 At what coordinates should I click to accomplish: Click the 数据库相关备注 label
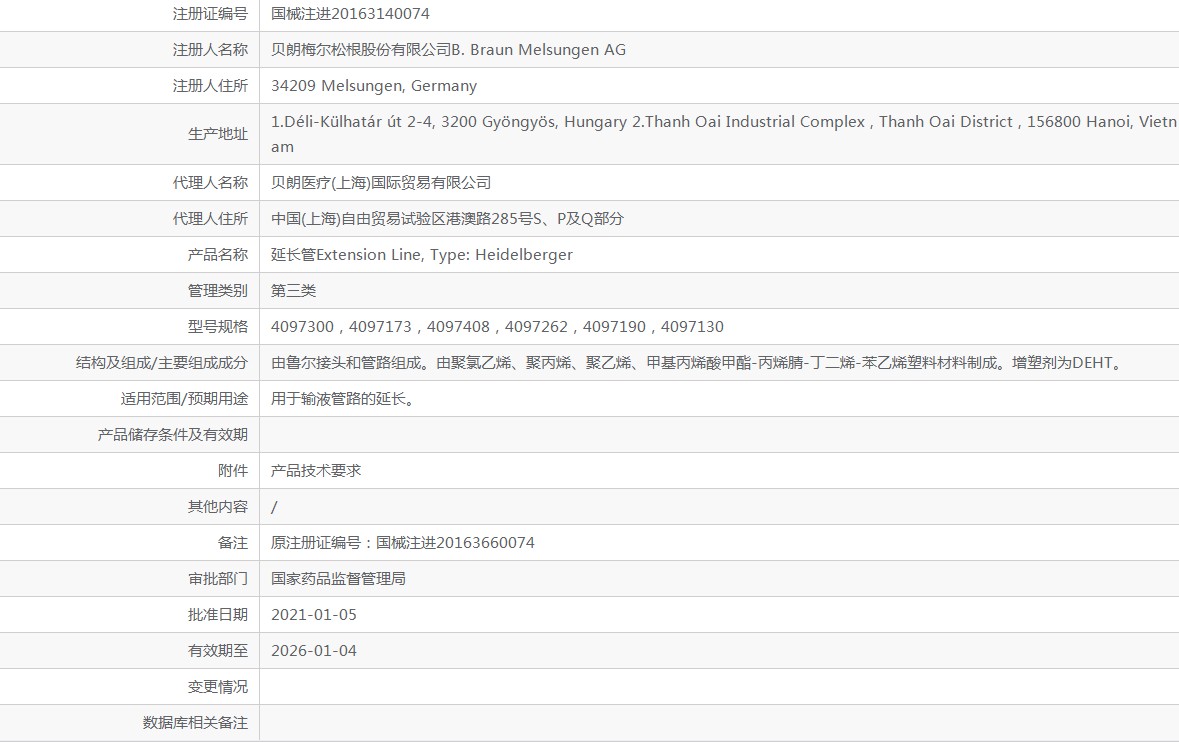[195, 723]
